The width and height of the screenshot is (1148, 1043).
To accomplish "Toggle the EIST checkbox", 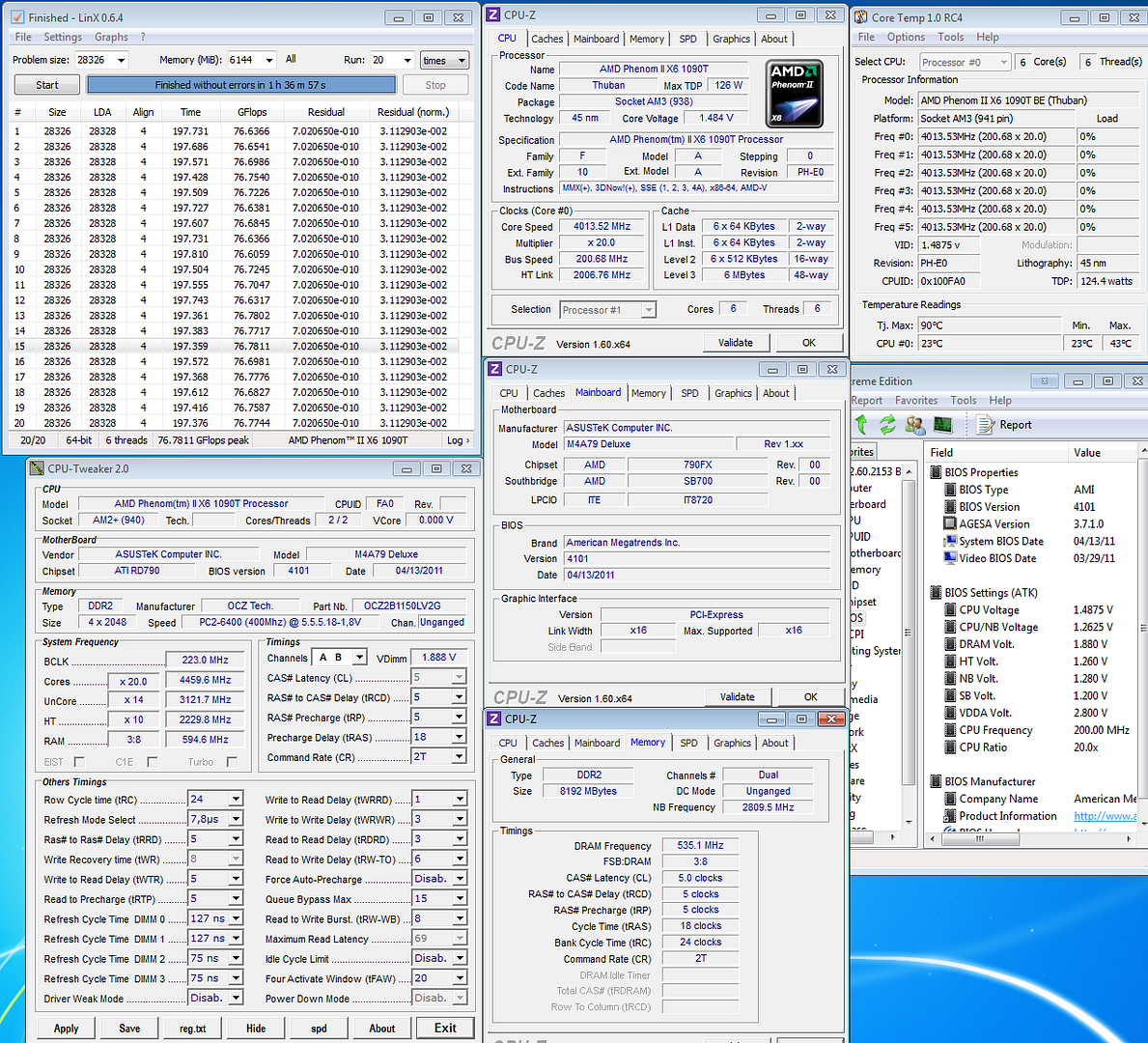I will pyautogui.click(x=79, y=762).
